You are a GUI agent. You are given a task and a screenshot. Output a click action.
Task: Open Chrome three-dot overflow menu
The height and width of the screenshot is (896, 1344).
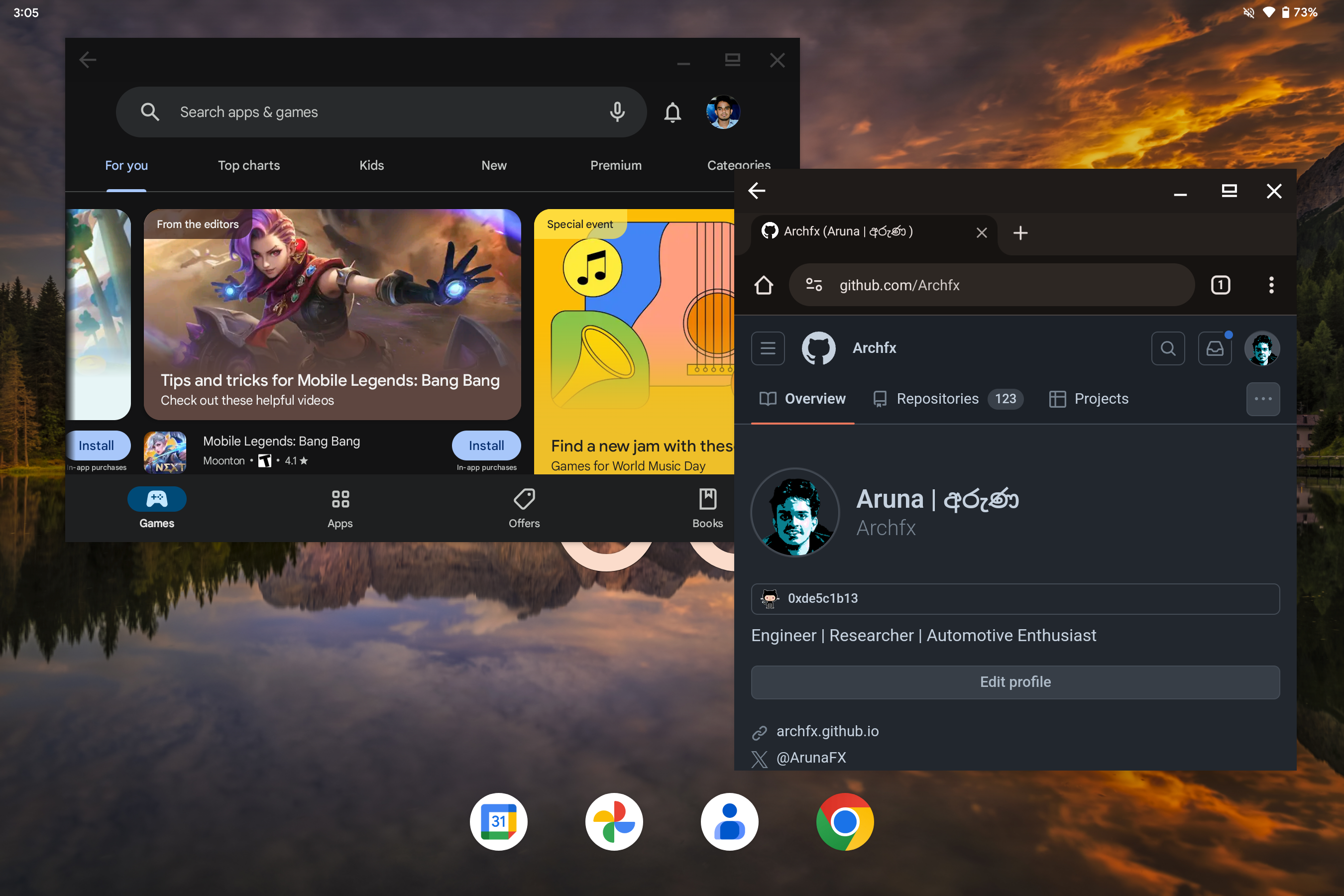point(1271,285)
